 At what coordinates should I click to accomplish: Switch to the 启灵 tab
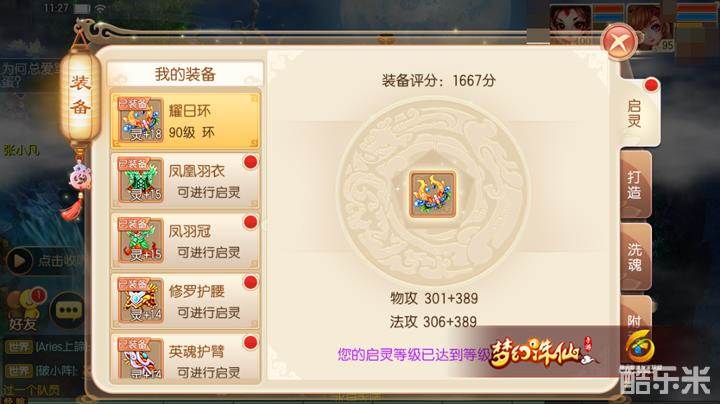click(x=637, y=113)
